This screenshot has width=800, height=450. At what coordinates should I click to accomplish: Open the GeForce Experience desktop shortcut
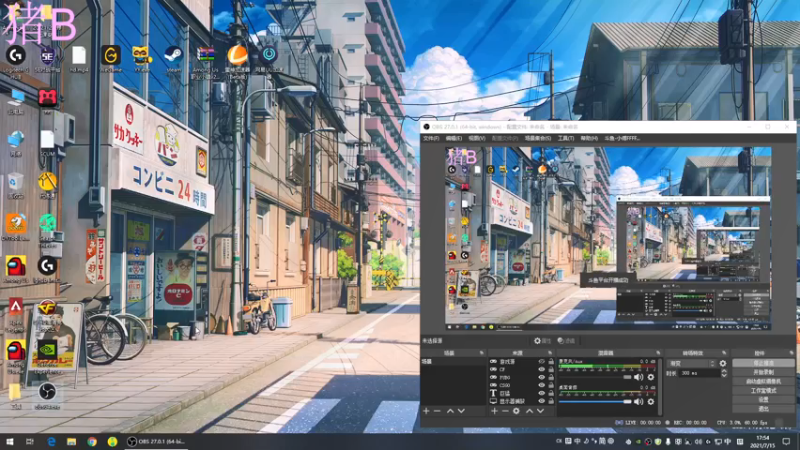tap(47, 350)
